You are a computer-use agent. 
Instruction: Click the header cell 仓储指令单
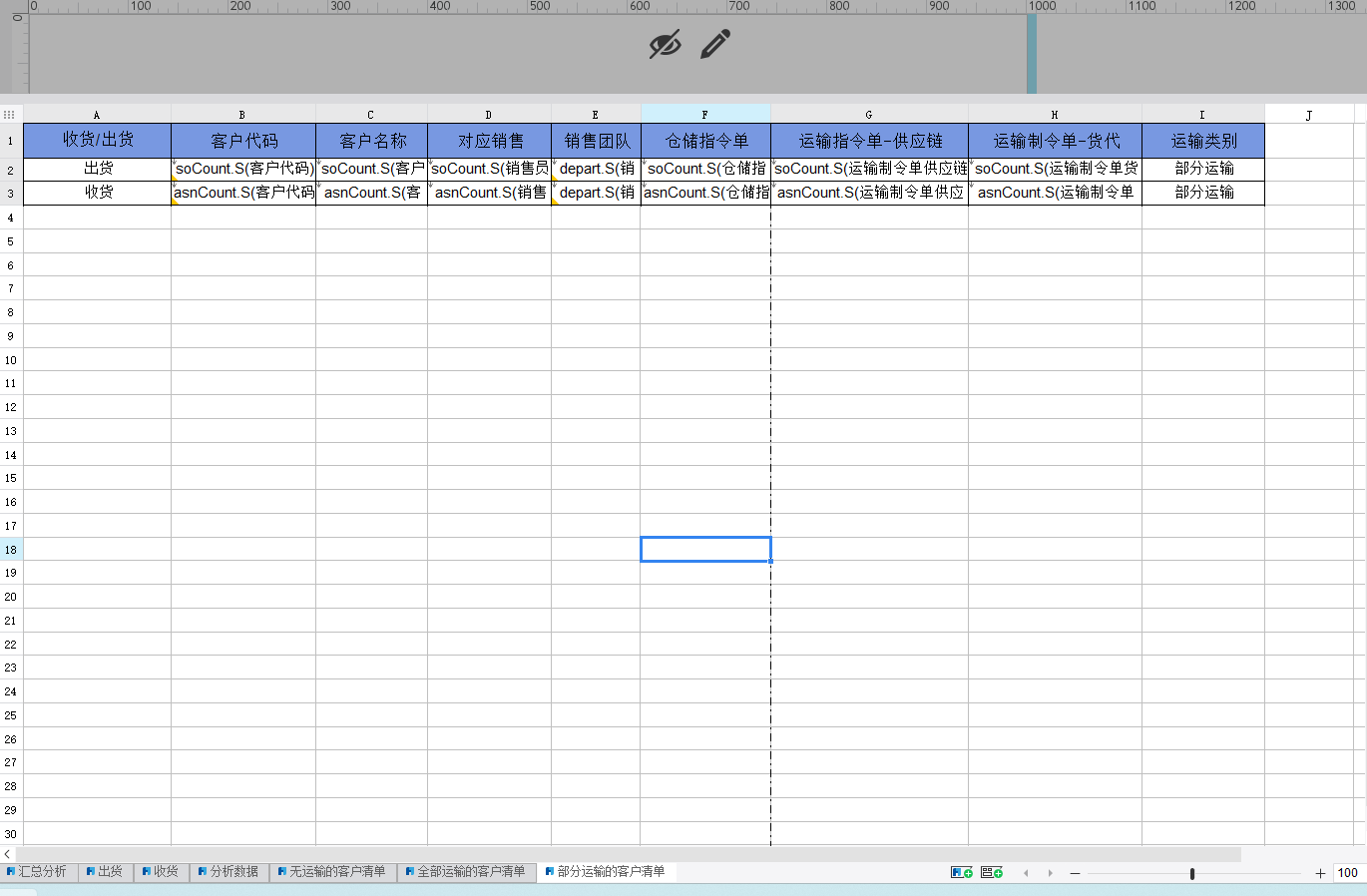click(705, 141)
